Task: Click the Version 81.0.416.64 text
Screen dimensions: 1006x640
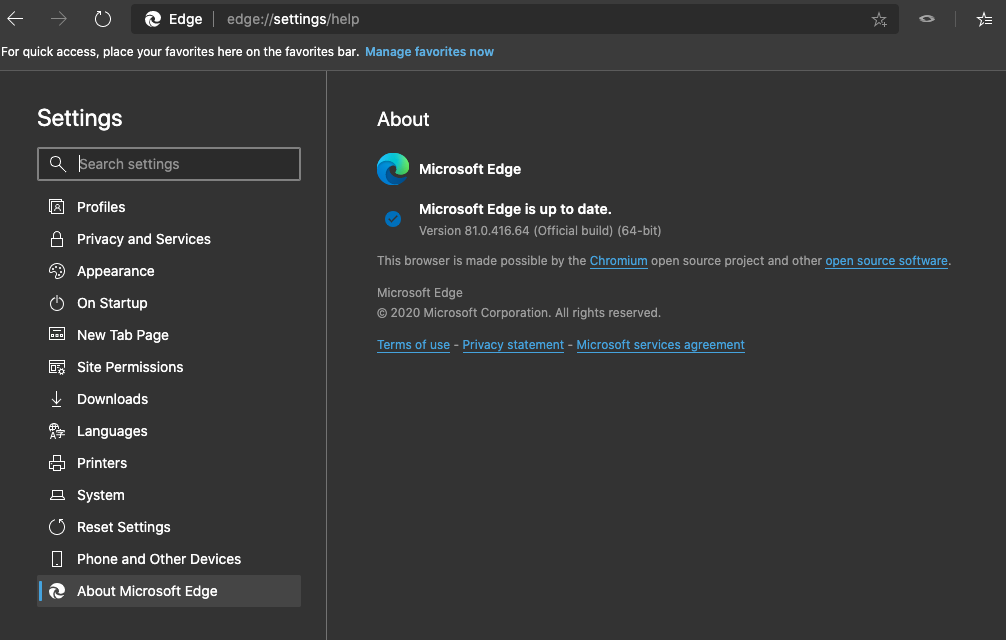Action: 540,231
